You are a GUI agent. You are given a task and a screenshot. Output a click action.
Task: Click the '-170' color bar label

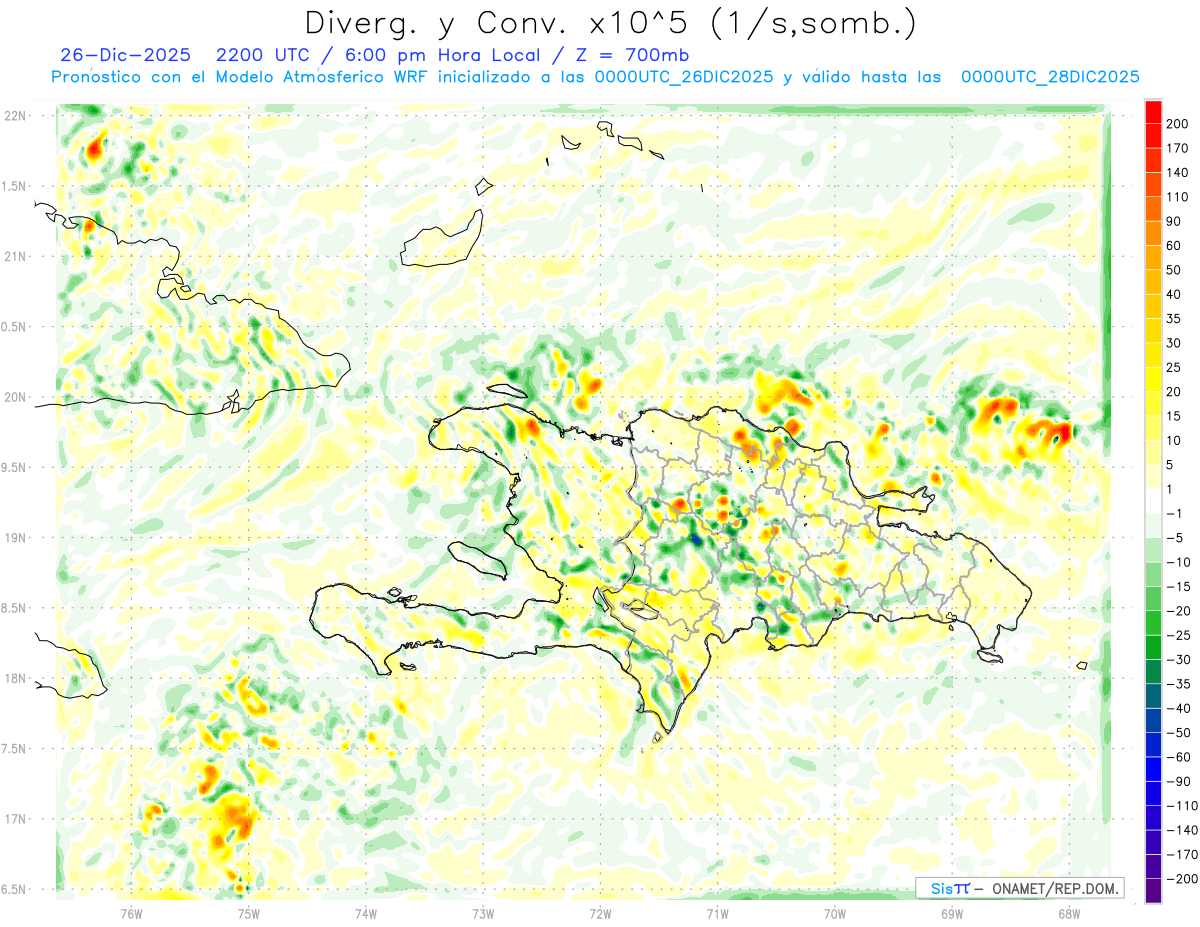tap(1182, 854)
